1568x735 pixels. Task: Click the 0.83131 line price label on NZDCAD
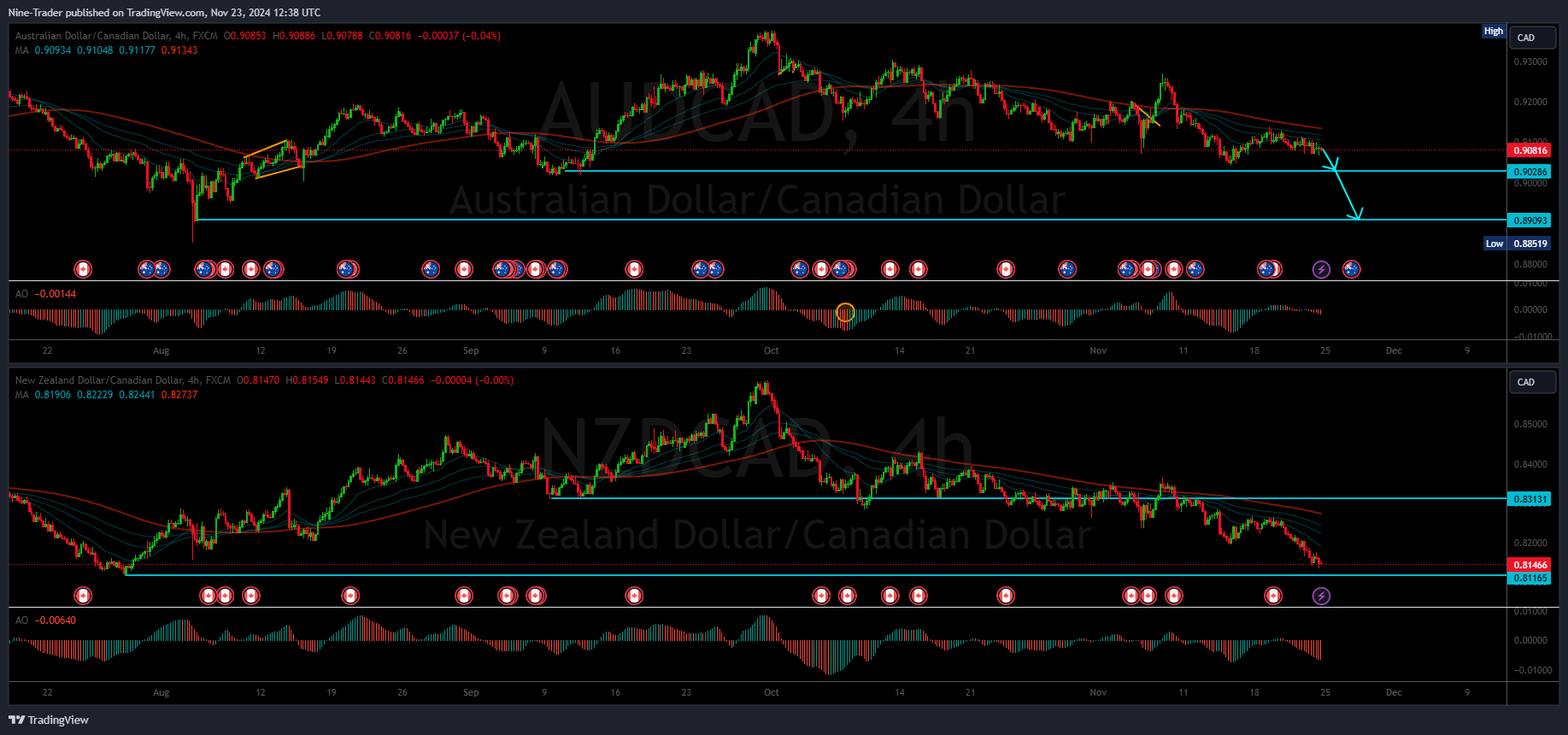1530,499
